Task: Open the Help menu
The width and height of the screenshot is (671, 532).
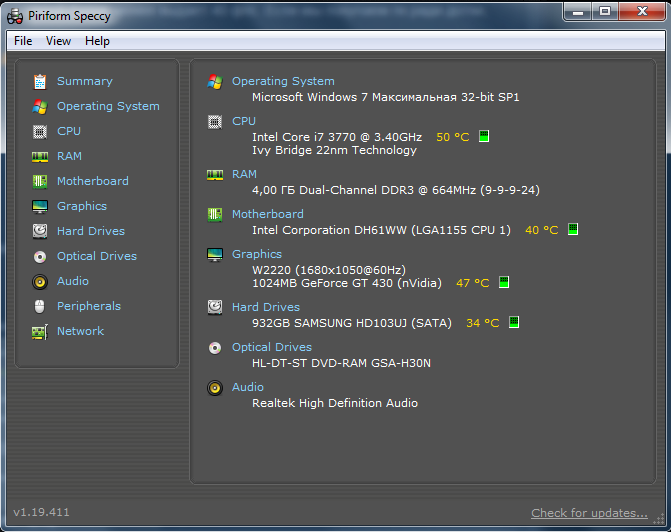Action: 97,41
